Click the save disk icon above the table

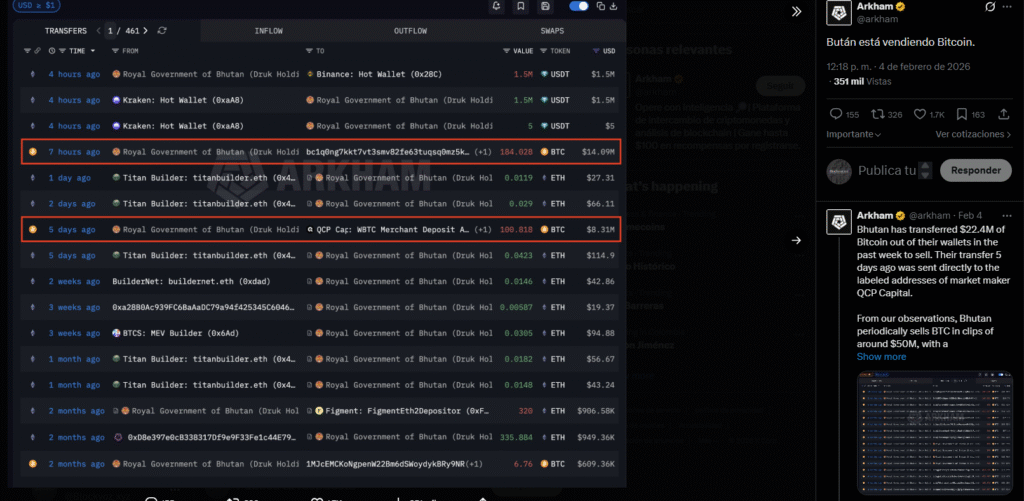click(x=545, y=6)
